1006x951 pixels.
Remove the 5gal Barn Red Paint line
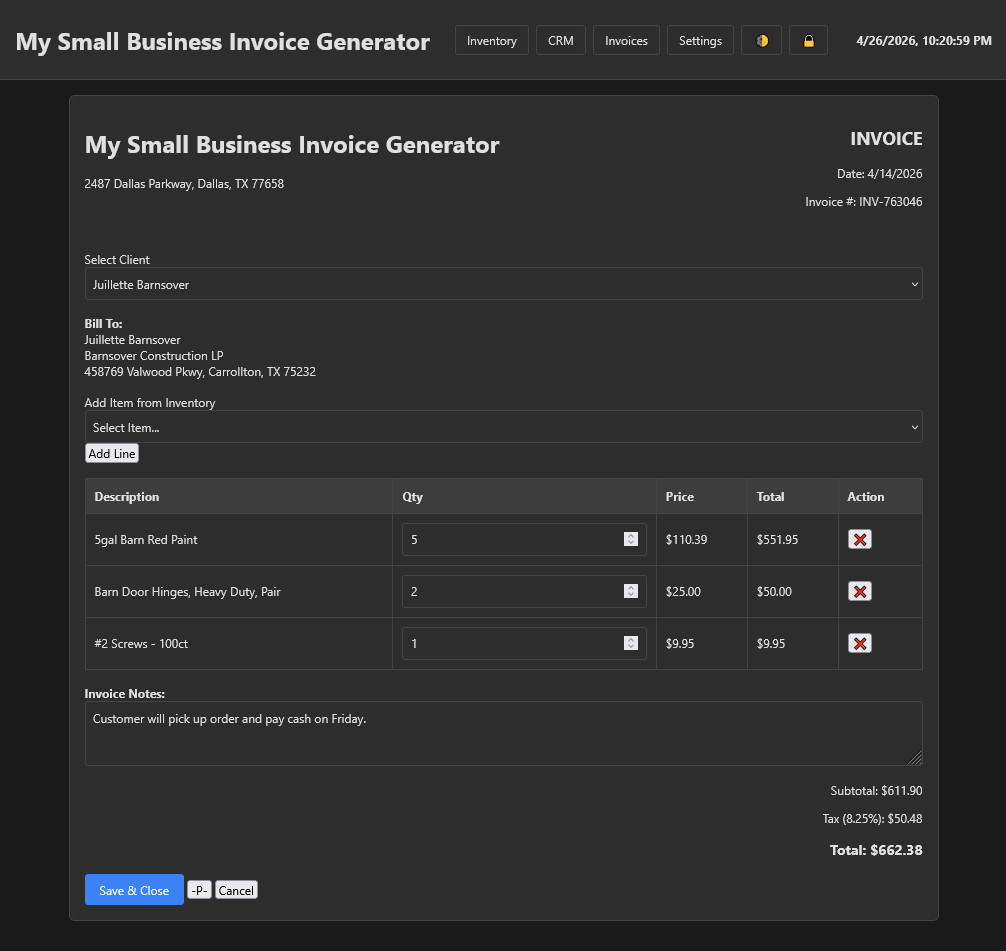click(860, 540)
